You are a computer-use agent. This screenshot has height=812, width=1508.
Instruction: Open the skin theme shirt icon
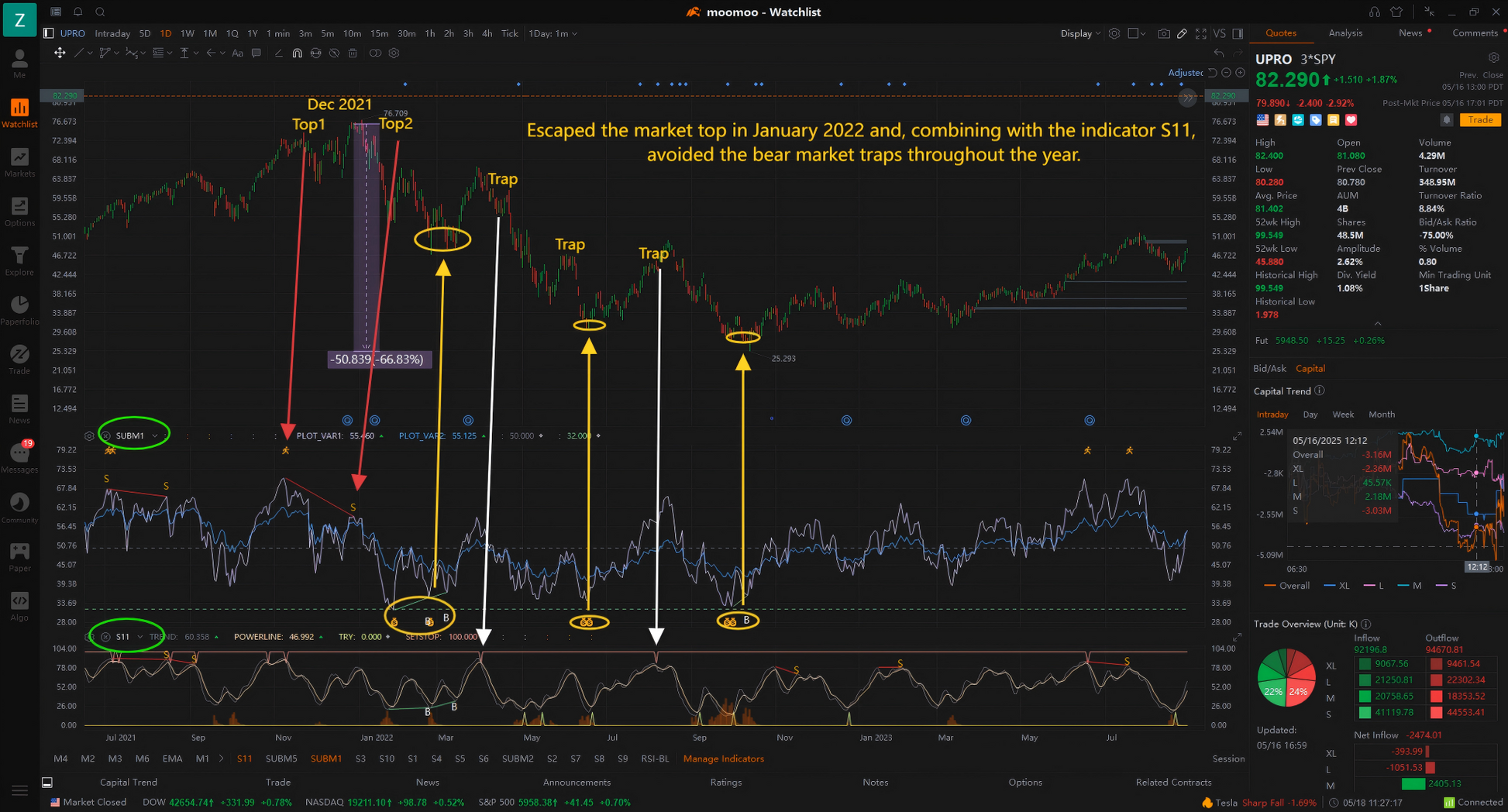(x=1396, y=12)
